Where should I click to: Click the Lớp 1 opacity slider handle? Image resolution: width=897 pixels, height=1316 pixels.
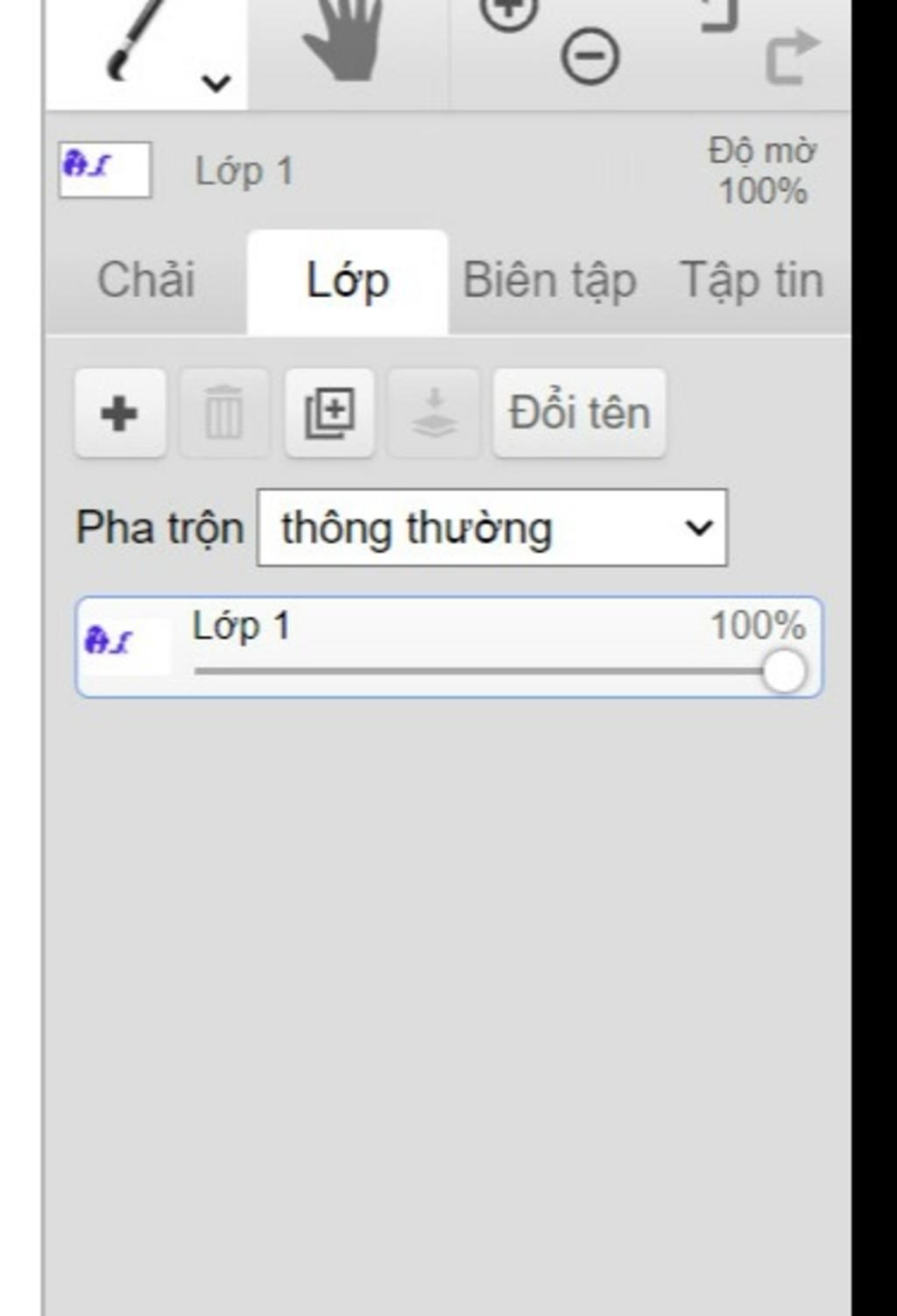(x=783, y=672)
